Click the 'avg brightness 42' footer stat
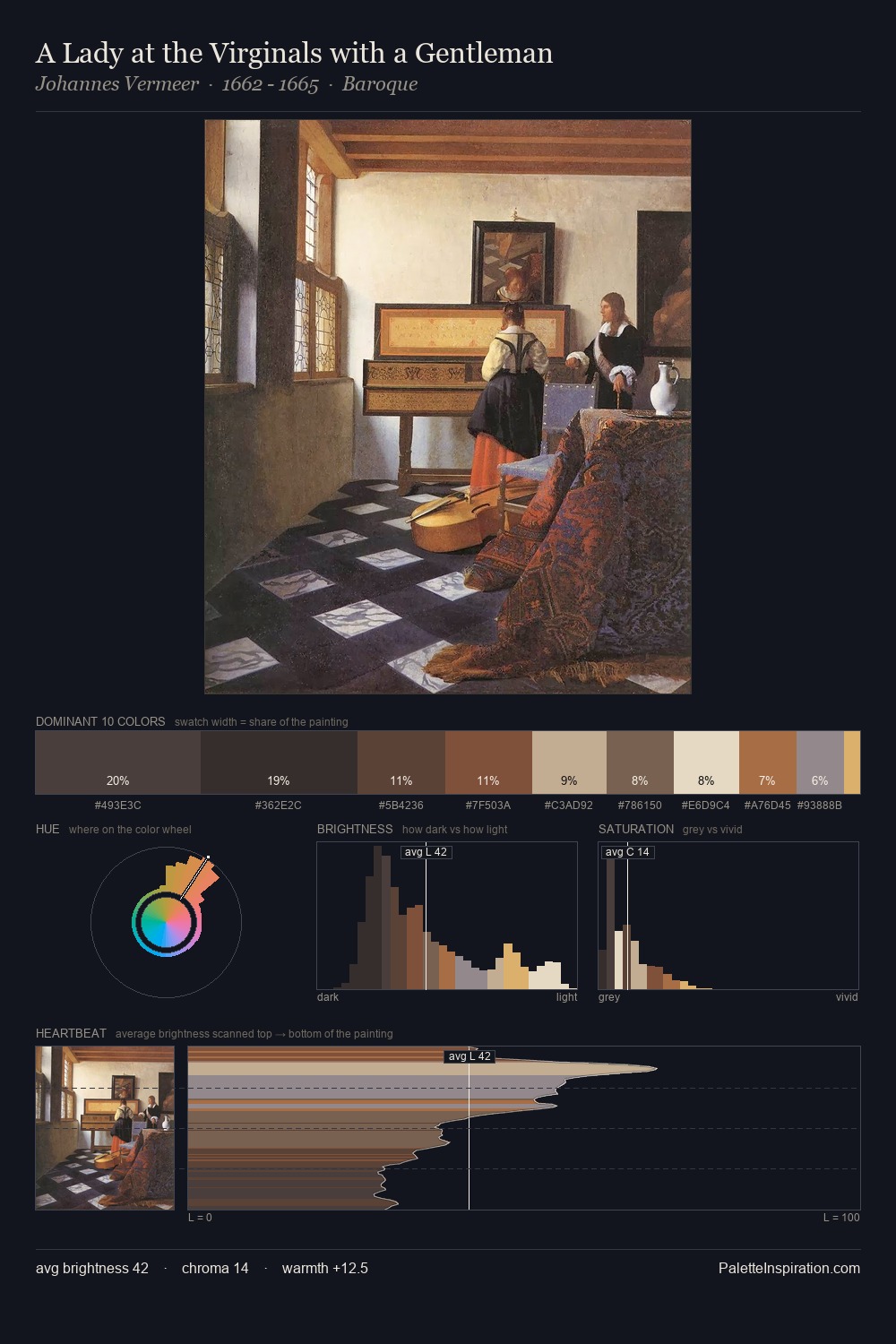This screenshot has width=896, height=1344. click(92, 1269)
